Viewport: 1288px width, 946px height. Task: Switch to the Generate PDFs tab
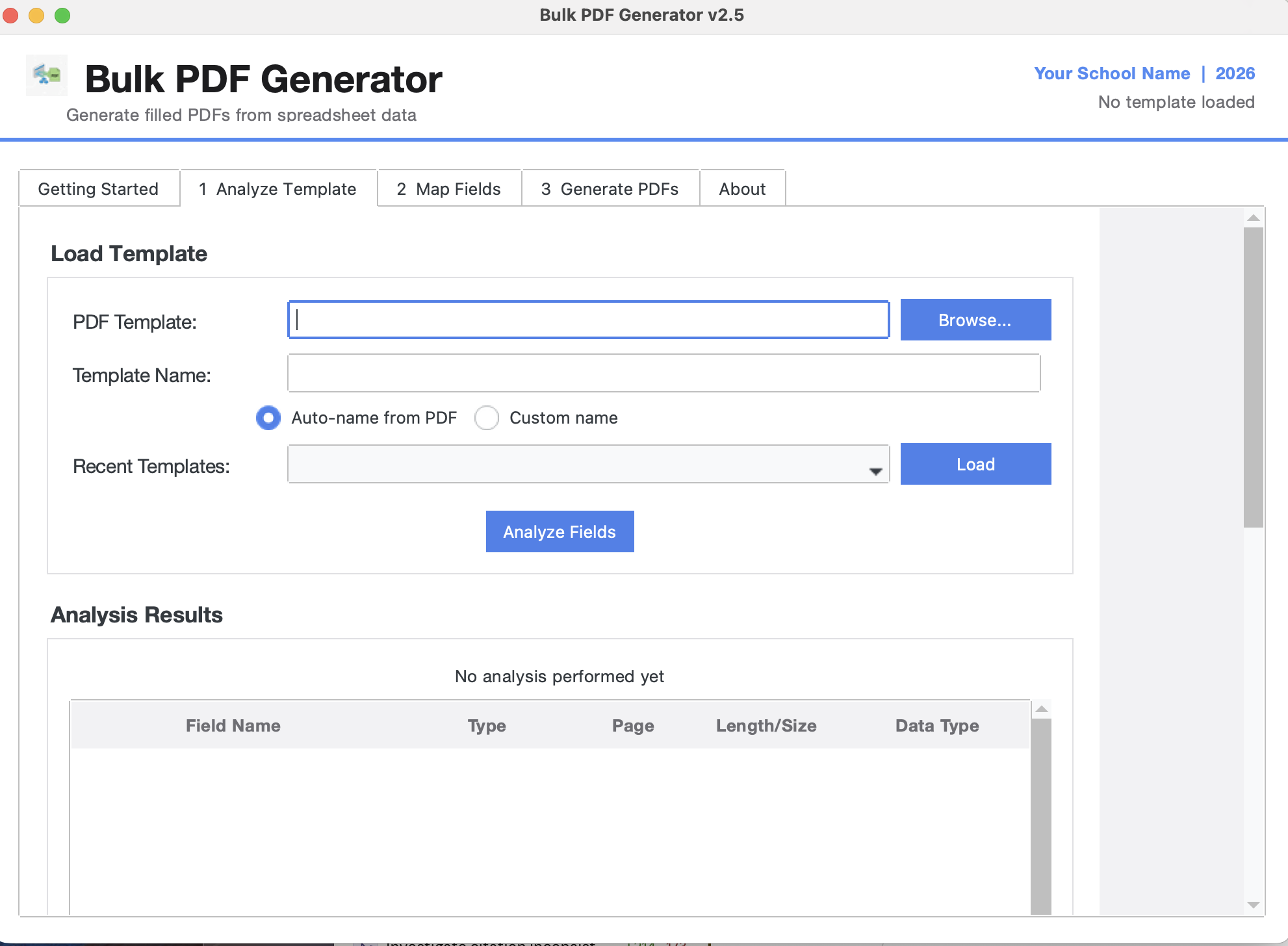[610, 188]
